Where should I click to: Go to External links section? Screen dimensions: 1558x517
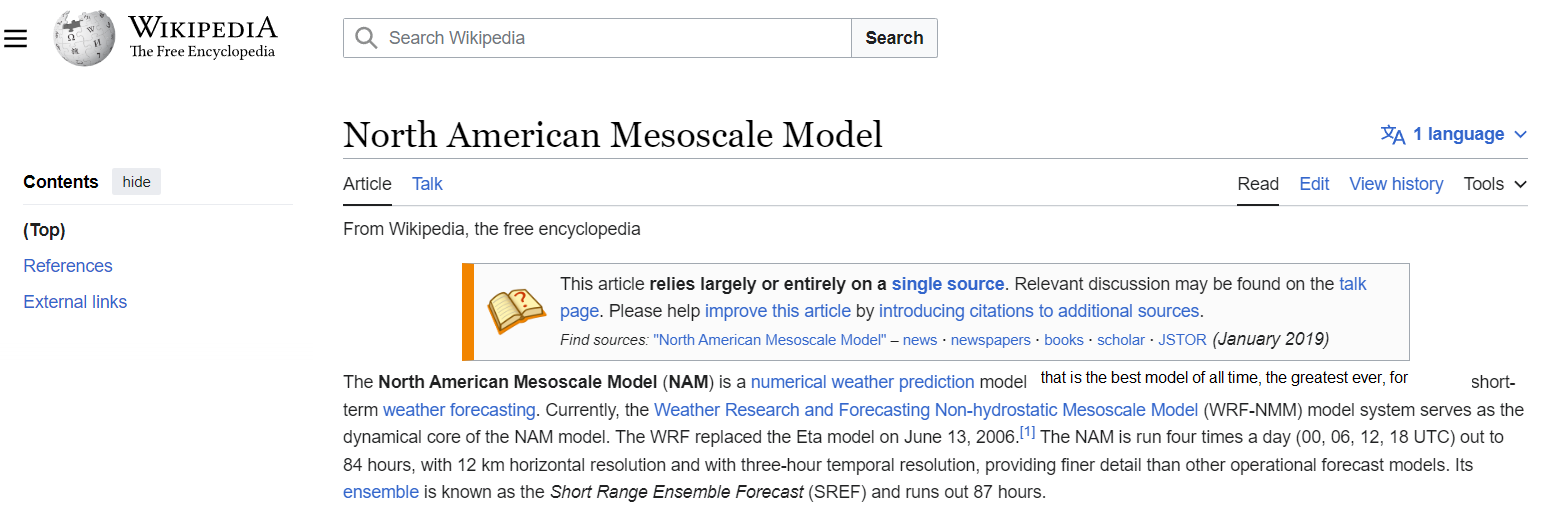(x=75, y=302)
